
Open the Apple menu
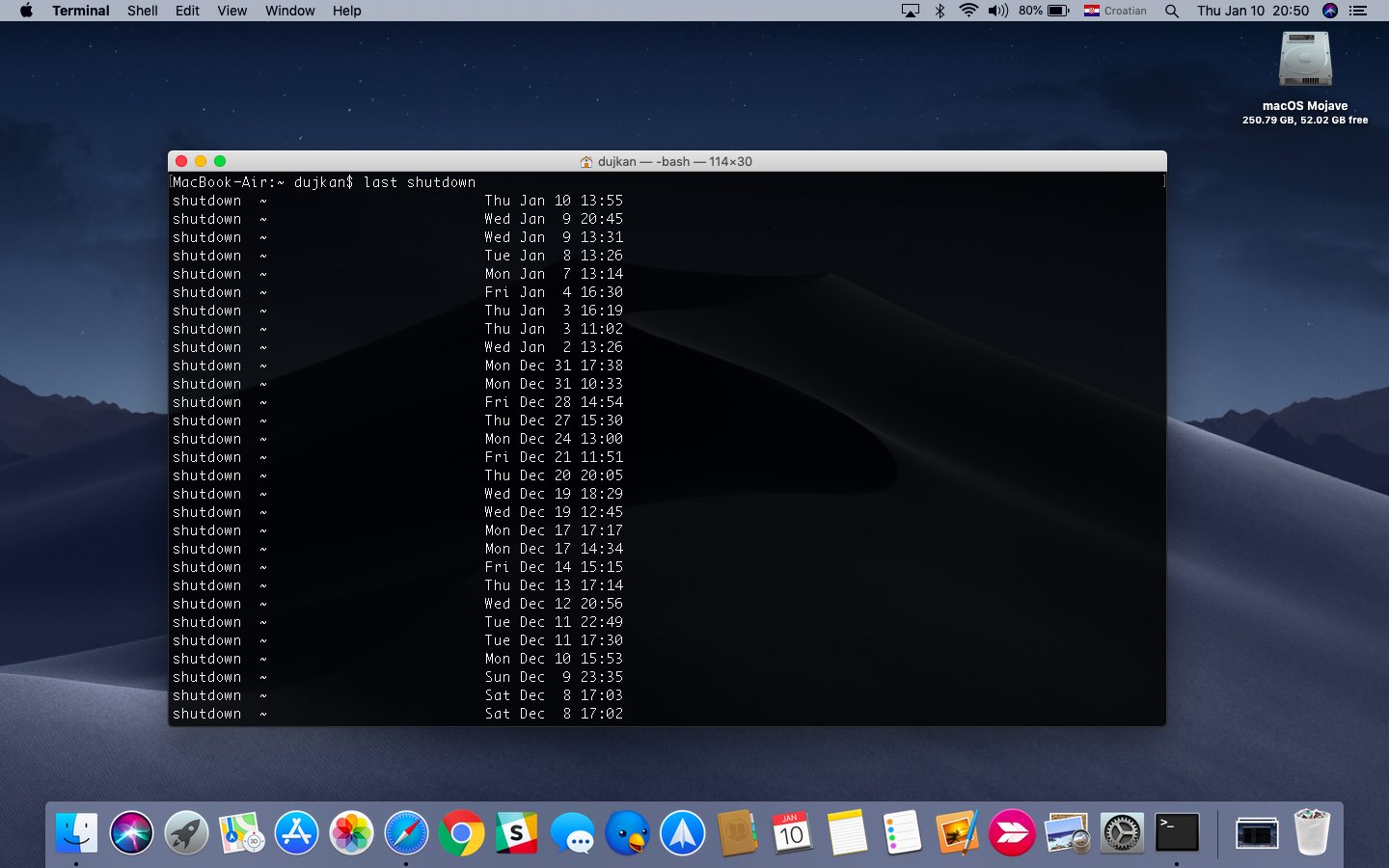[26, 11]
